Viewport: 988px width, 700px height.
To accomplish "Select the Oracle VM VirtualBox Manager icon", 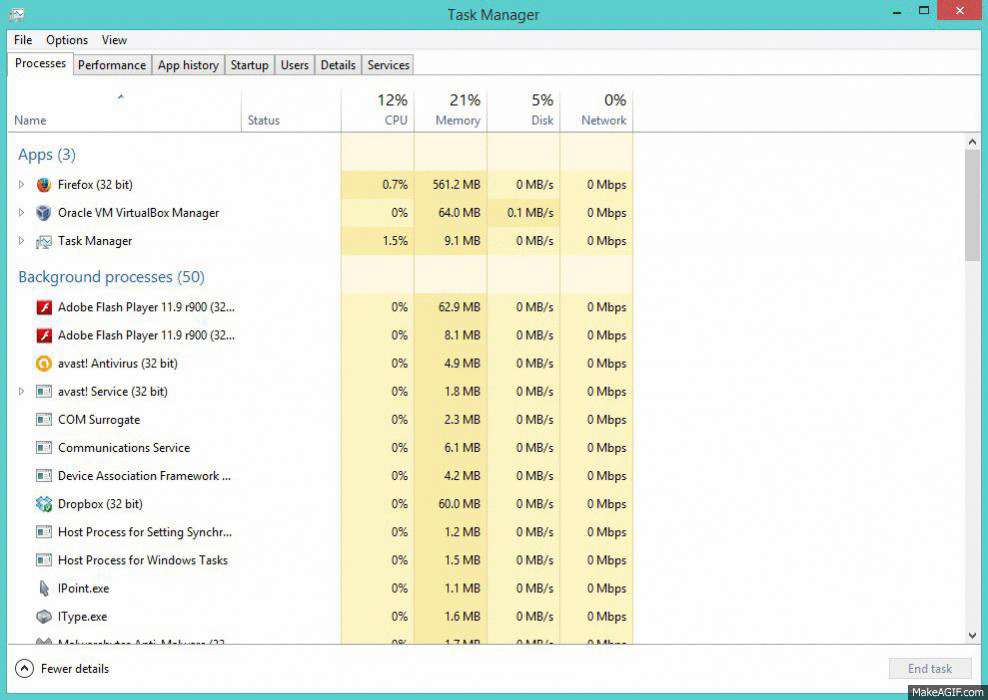I will tap(43, 213).
